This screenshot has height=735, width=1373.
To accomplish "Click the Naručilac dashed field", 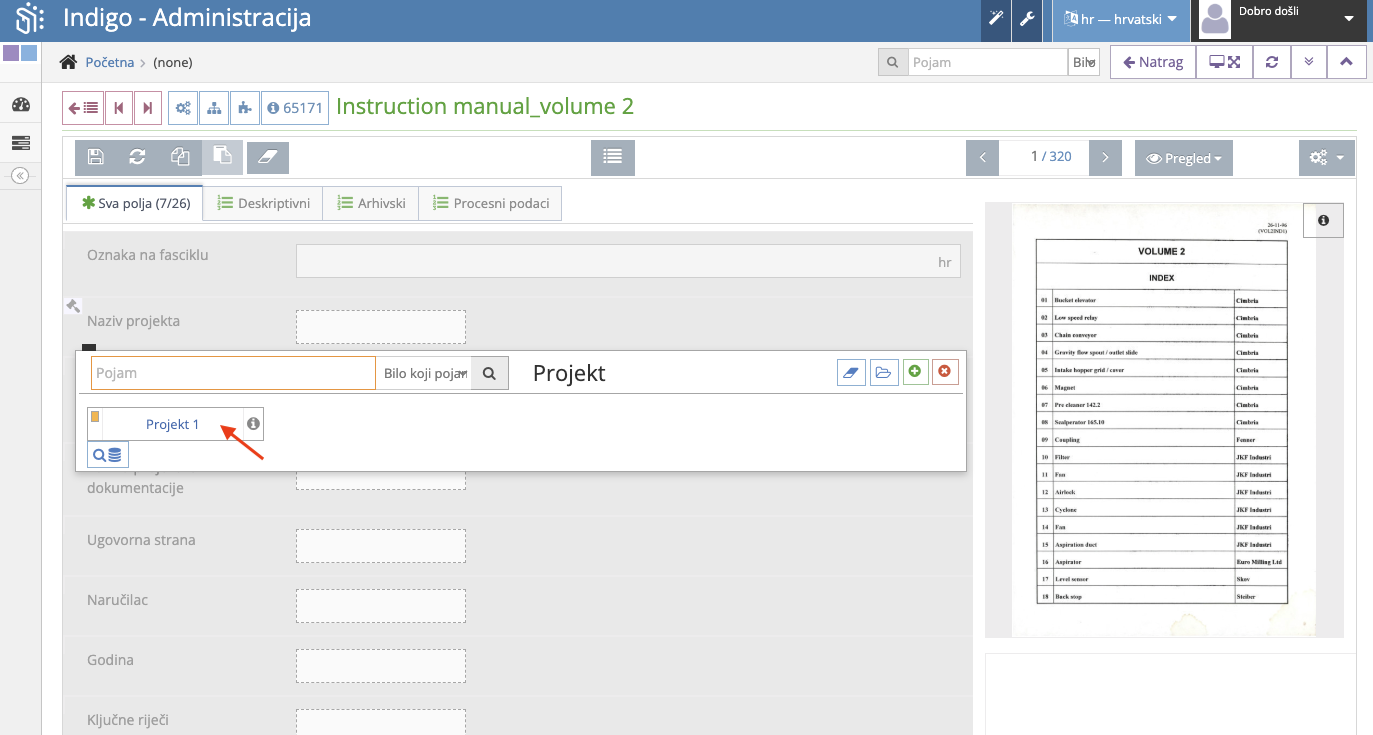I will [381, 606].
